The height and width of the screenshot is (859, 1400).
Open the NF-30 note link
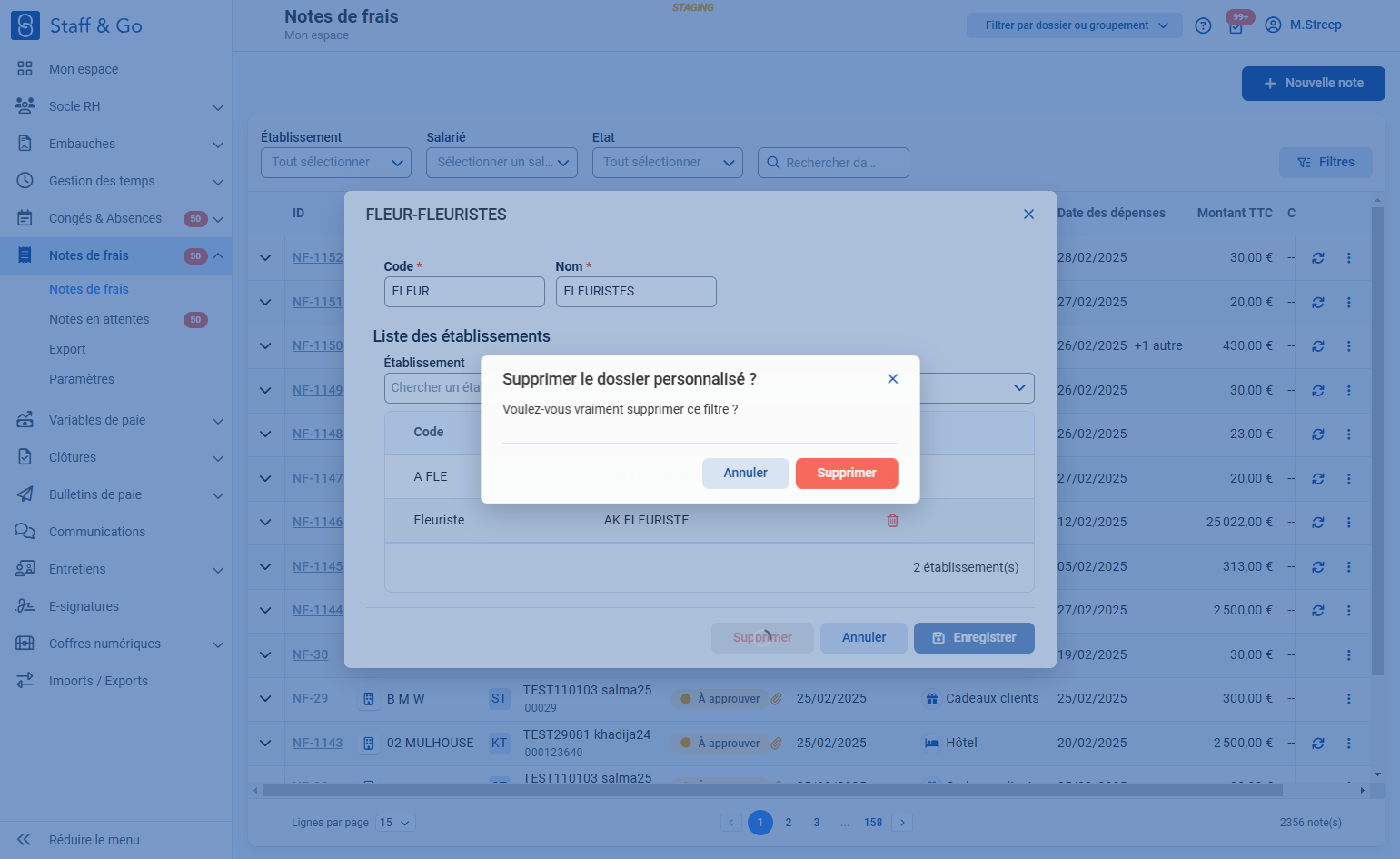coord(310,654)
